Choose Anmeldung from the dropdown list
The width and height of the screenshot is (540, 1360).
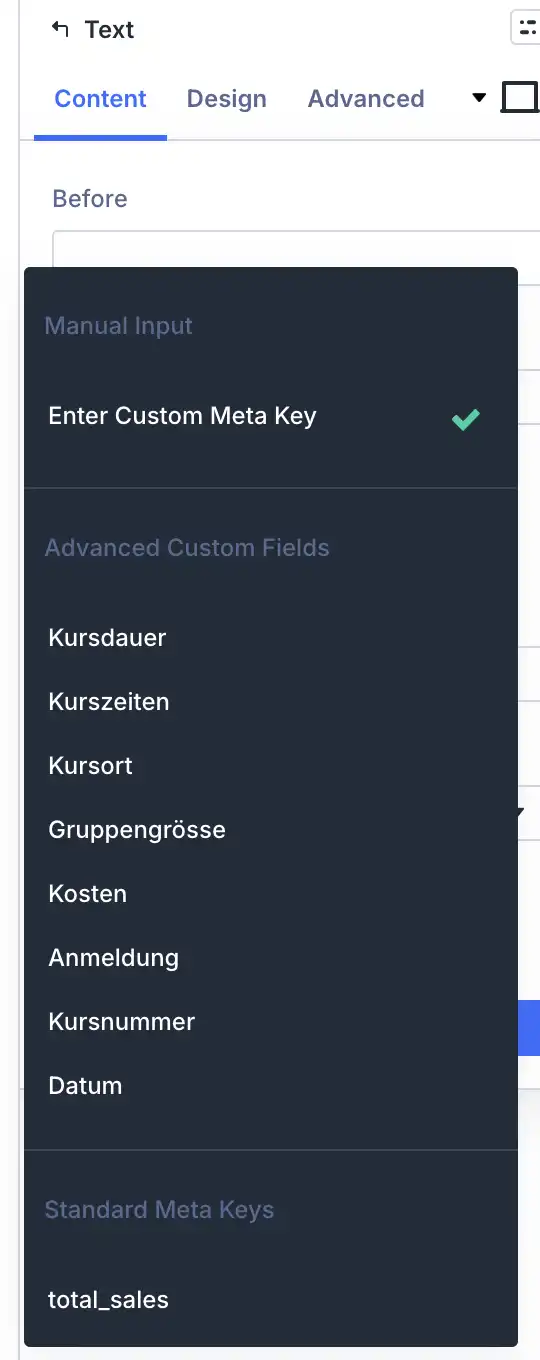click(271, 958)
